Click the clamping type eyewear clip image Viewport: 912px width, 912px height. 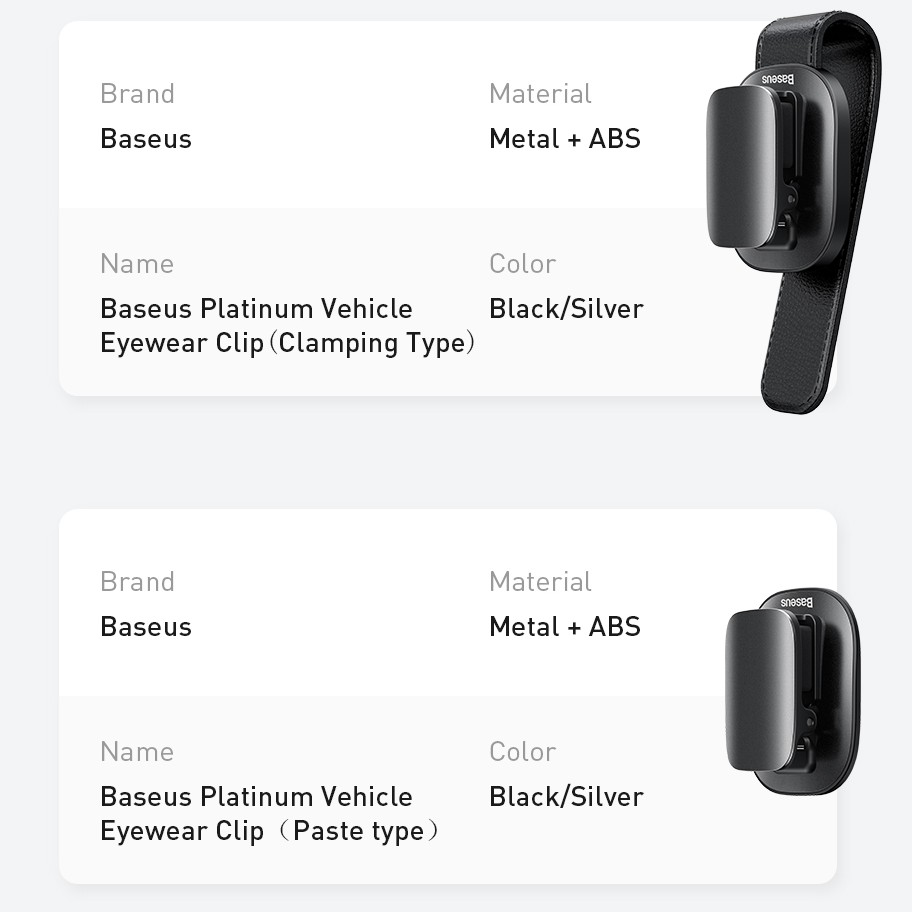pos(794,212)
